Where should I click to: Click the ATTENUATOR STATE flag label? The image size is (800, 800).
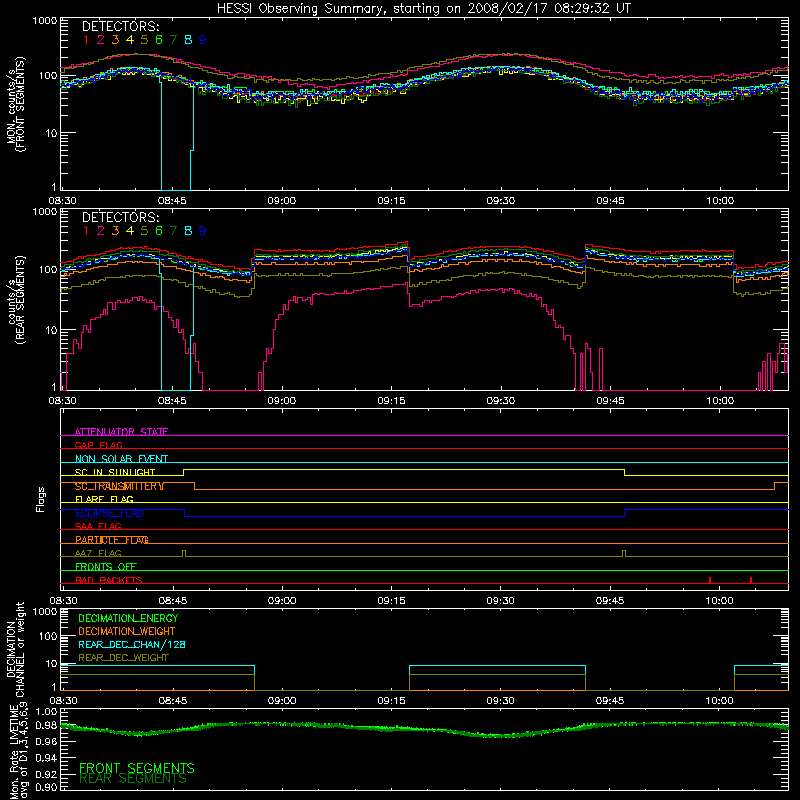click(x=121, y=432)
